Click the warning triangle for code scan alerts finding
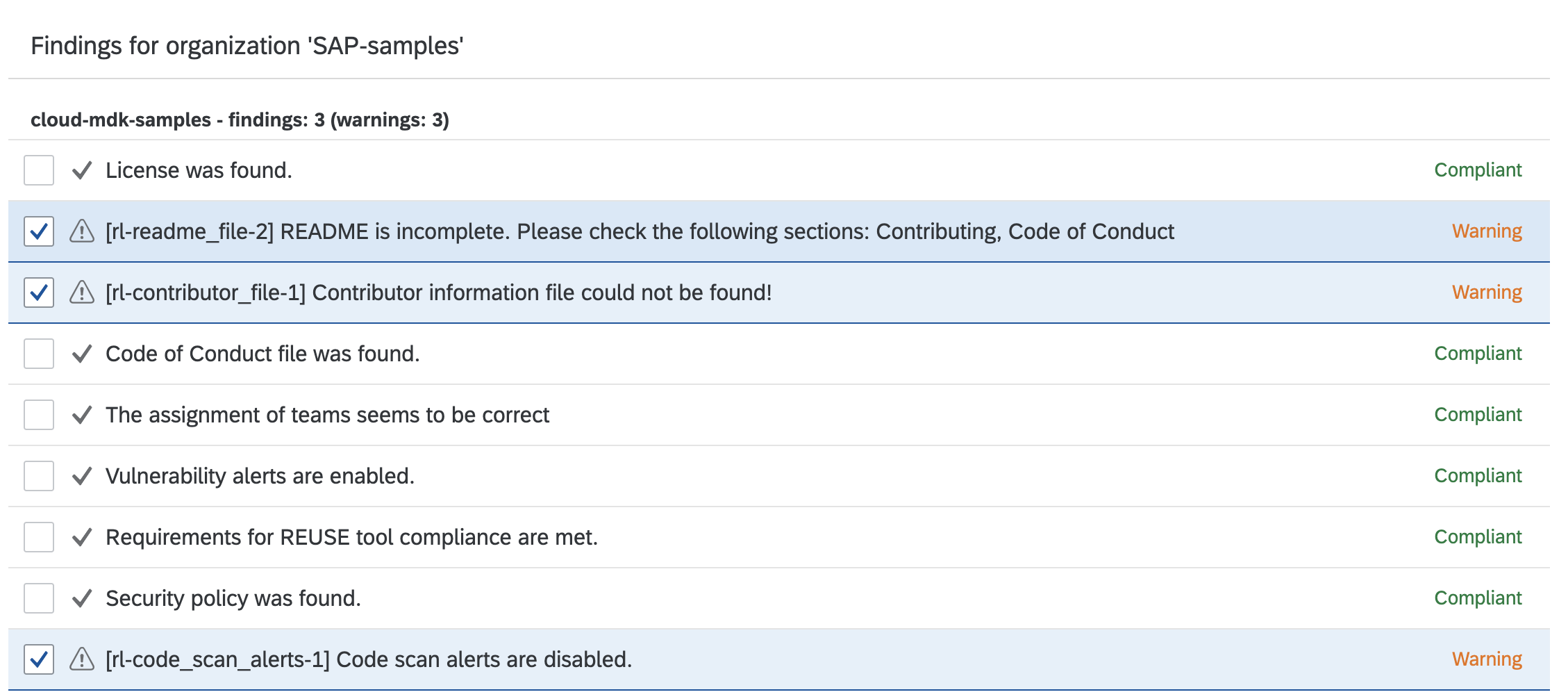Image resolution: width=1568 pixels, height=699 pixels. click(x=81, y=659)
